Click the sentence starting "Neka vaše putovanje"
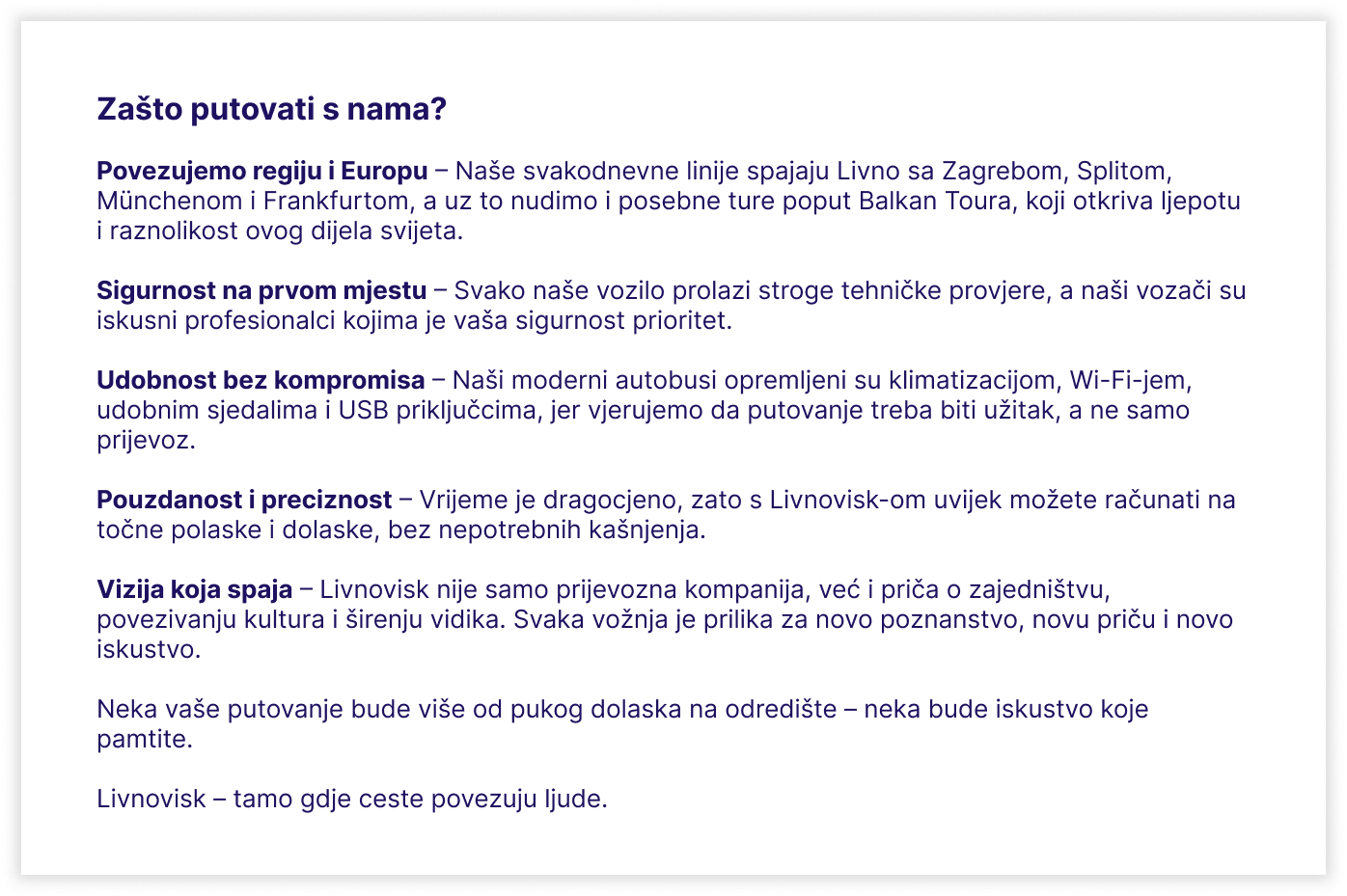 coord(622,709)
